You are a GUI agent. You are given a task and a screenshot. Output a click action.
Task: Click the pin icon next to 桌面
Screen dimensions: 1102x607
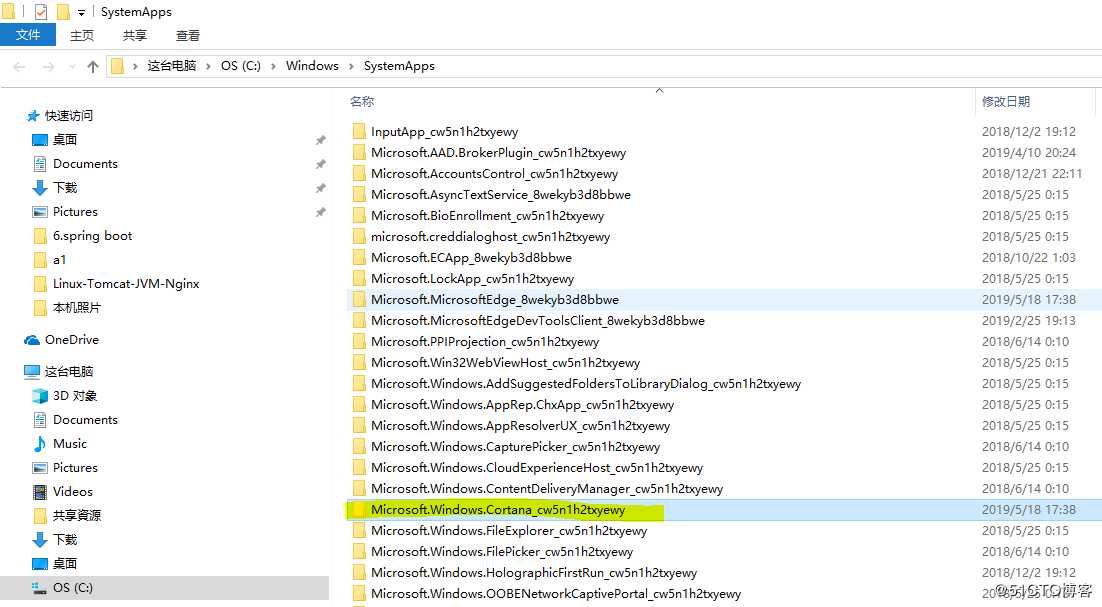click(320, 140)
